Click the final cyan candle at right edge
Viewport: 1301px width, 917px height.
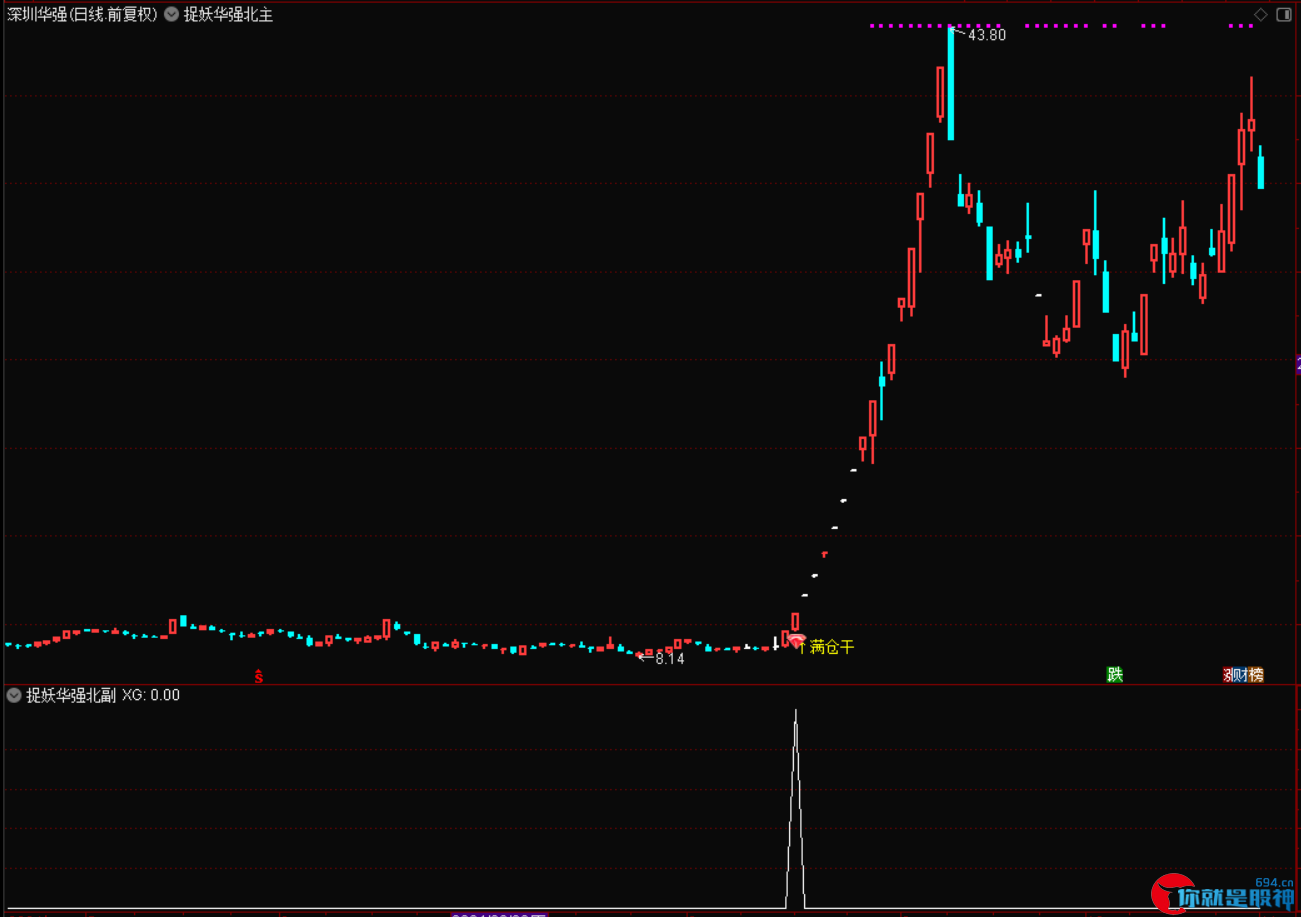coord(1260,168)
